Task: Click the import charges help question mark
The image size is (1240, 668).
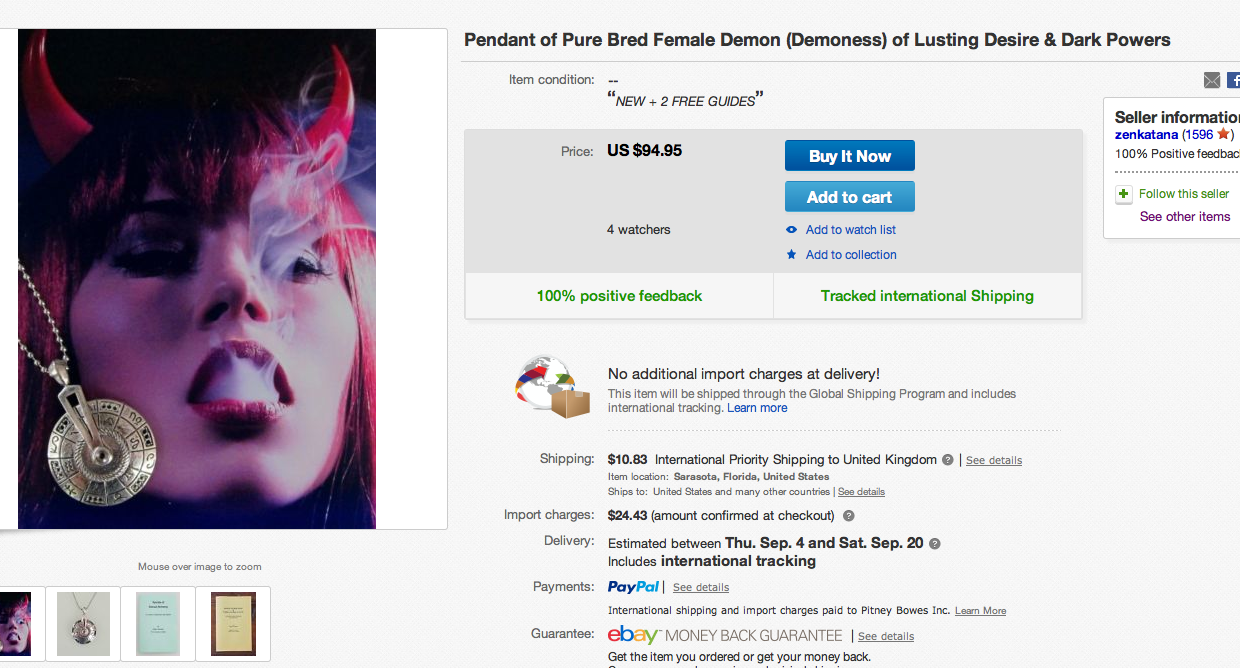Action: (x=849, y=516)
